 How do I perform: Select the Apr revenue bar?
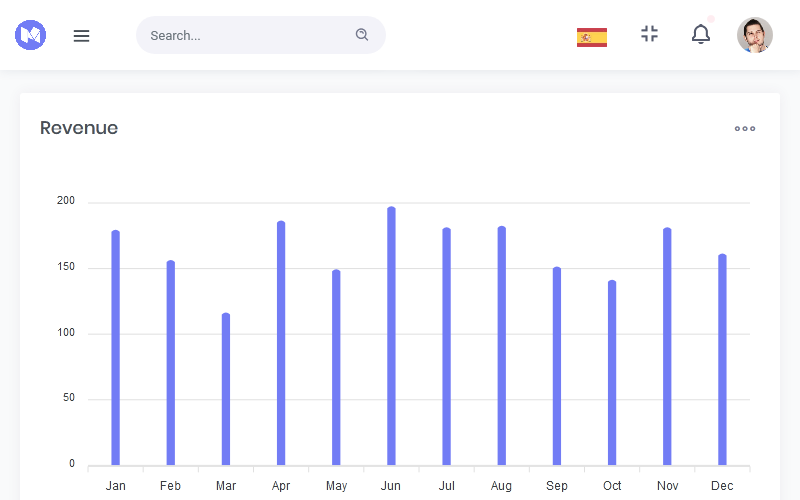[281, 343]
